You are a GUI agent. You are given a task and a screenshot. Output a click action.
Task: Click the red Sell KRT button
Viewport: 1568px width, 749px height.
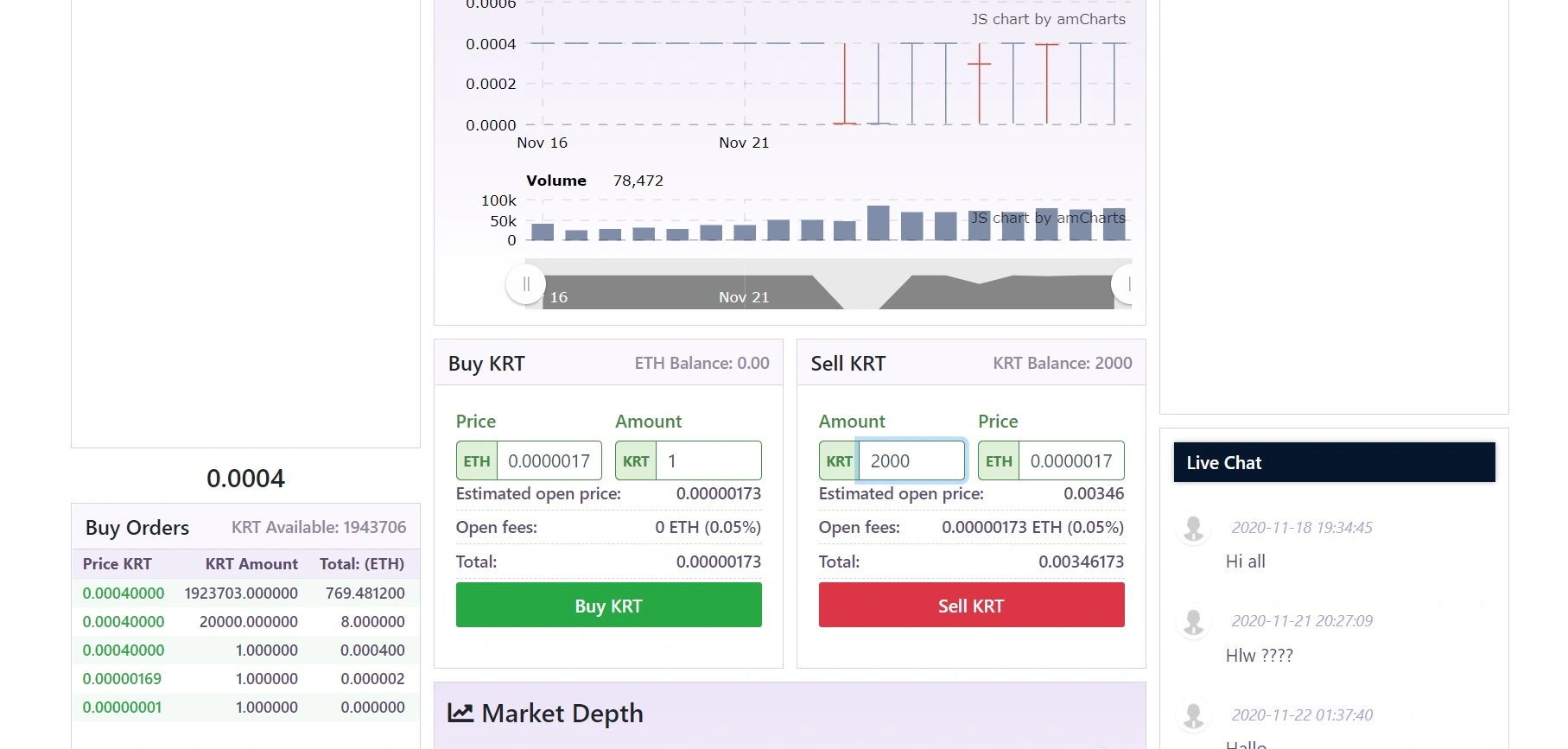click(972, 605)
